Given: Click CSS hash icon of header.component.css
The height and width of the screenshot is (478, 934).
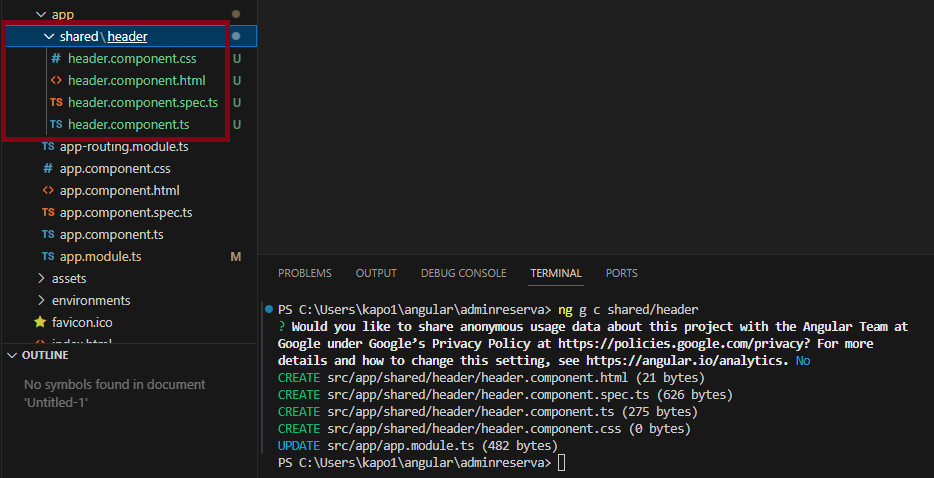Looking at the screenshot, I should click(x=56, y=58).
